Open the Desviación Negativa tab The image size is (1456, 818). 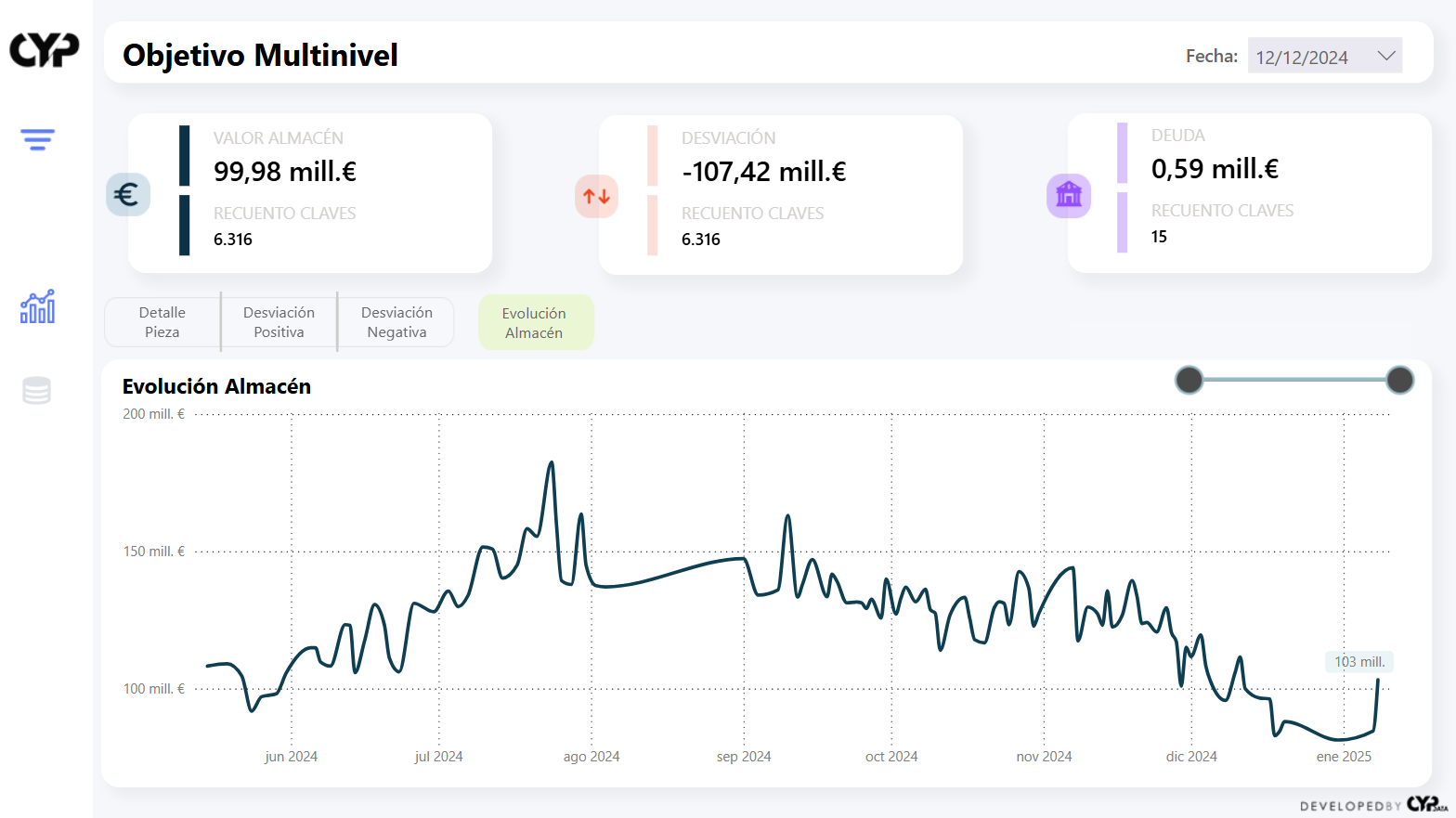396,322
